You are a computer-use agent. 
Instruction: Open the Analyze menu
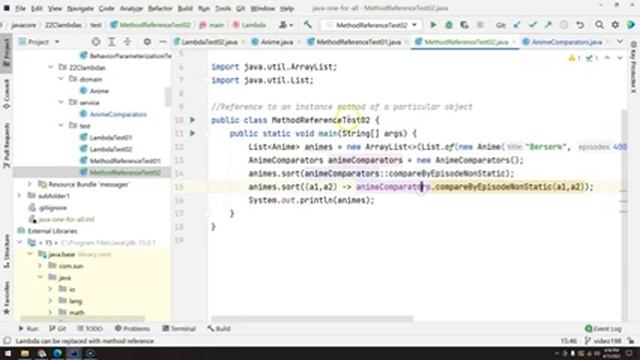coord(131,8)
